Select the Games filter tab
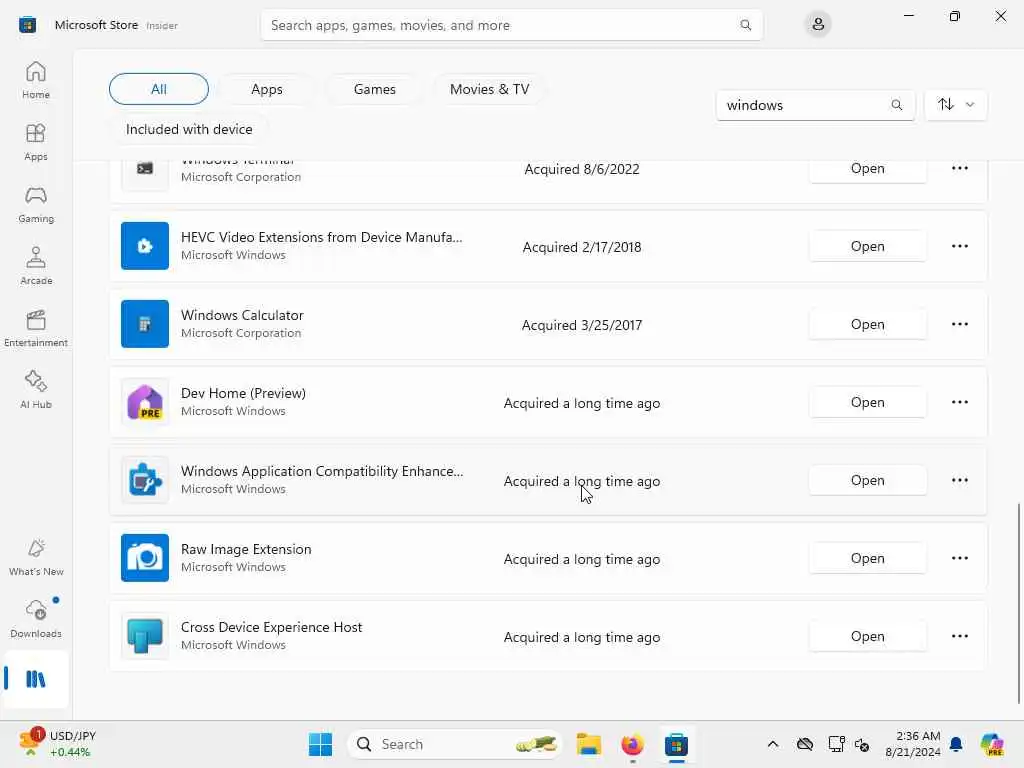Image resolution: width=1024 pixels, height=768 pixels. pyautogui.click(x=374, y=89)
